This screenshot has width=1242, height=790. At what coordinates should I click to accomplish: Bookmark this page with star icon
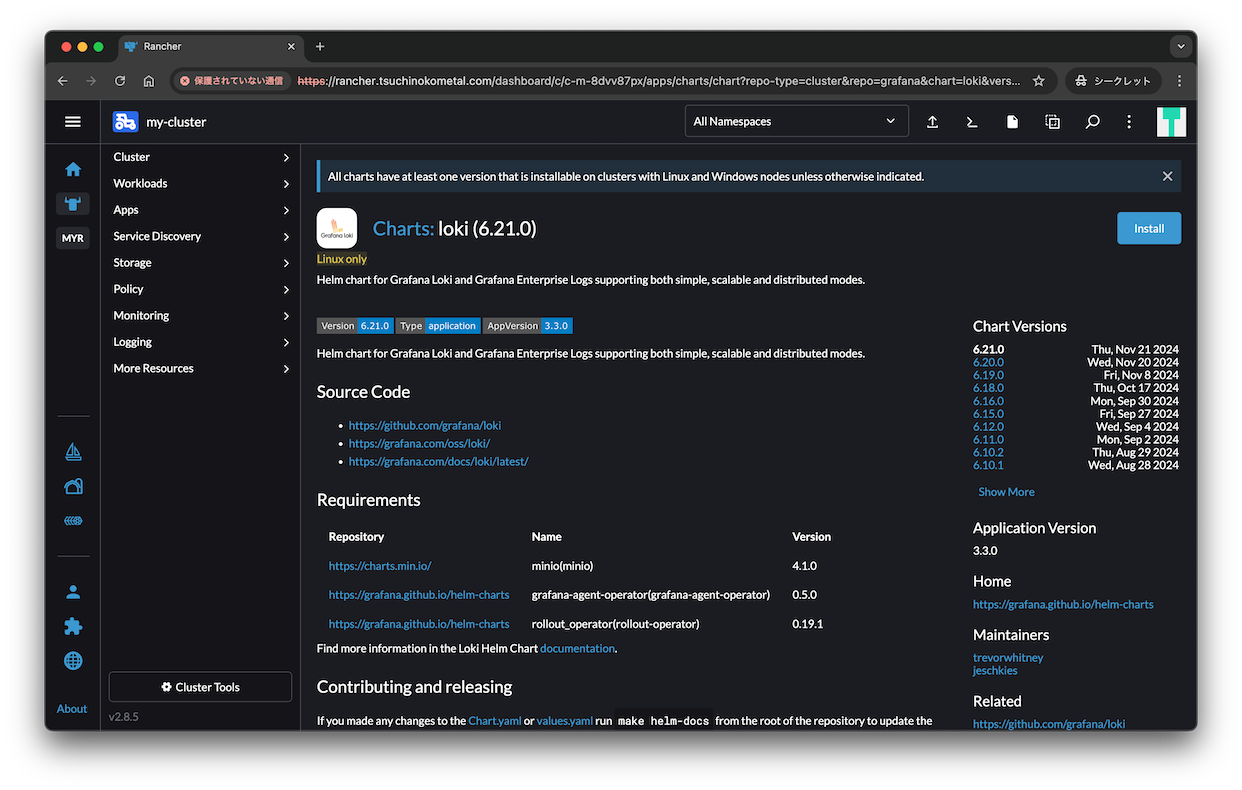point(1039,81)
